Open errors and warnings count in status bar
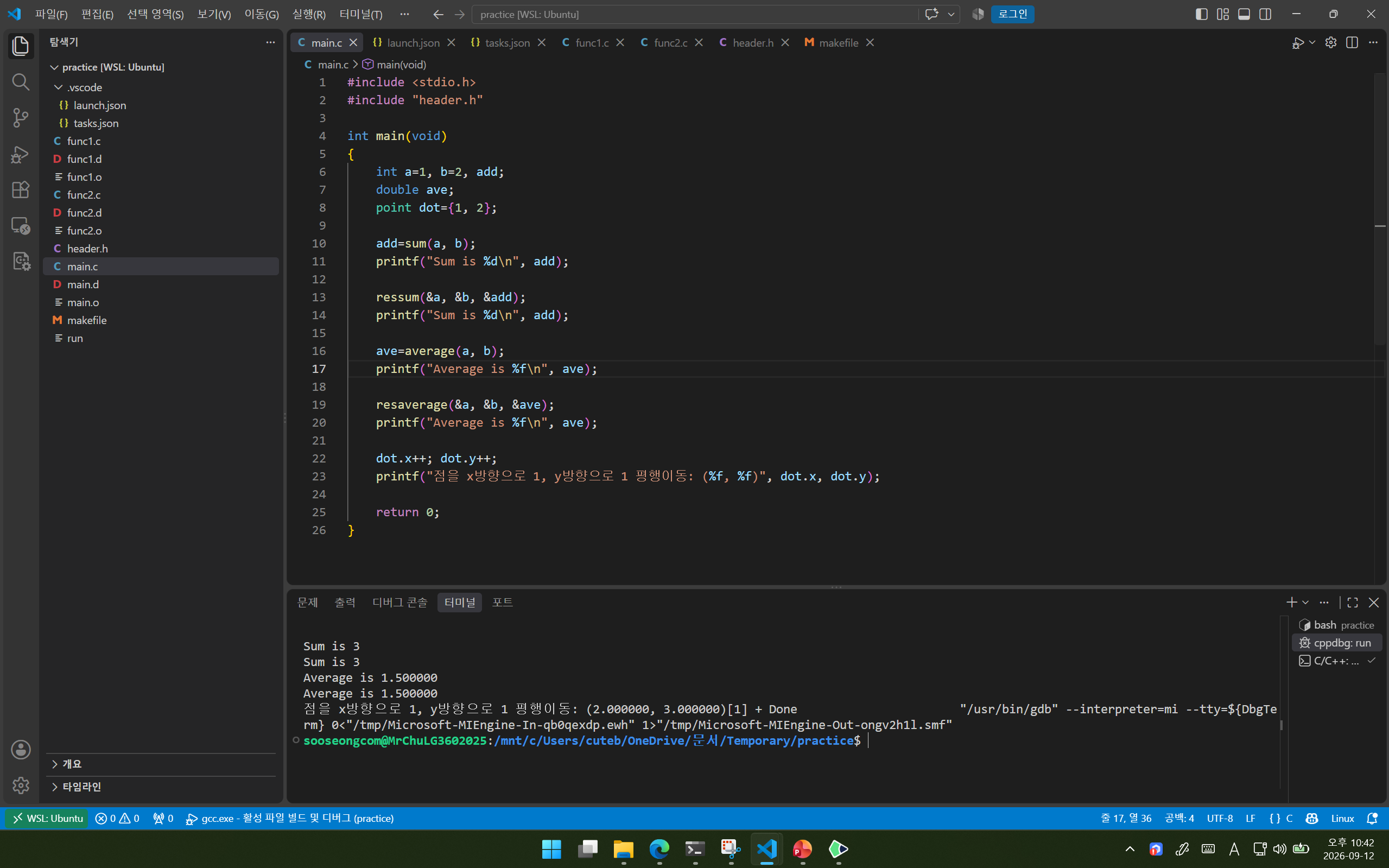 [x=117, y=819]
